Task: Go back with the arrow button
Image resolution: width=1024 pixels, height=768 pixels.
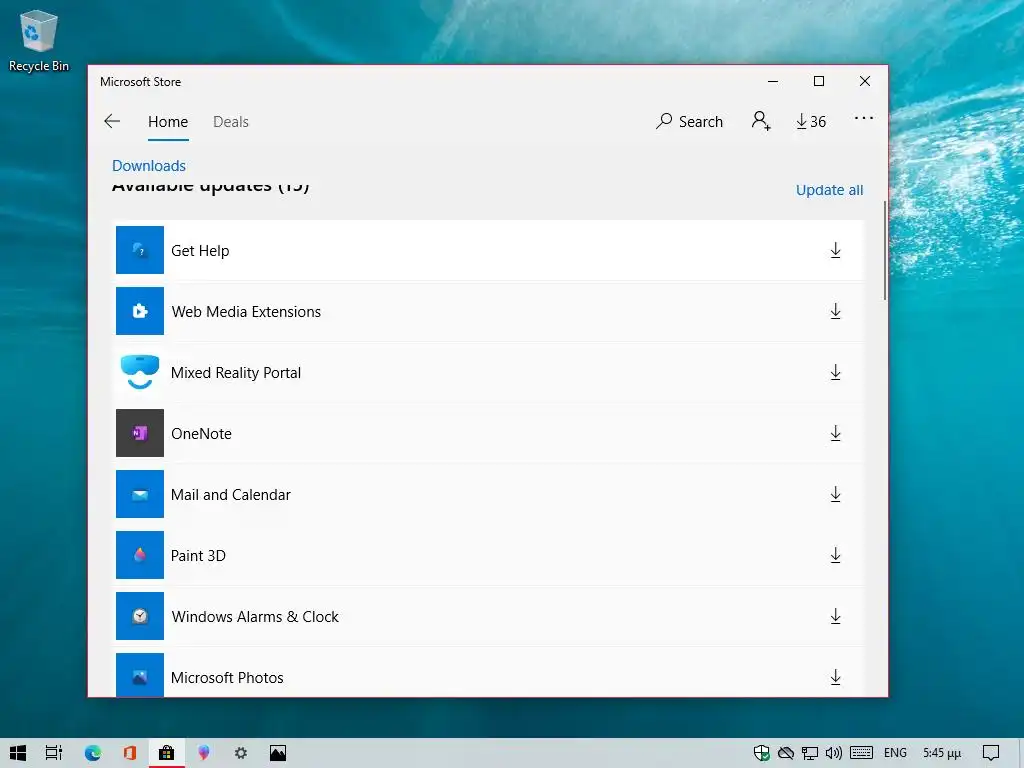Action: click(x=112, y=121)
